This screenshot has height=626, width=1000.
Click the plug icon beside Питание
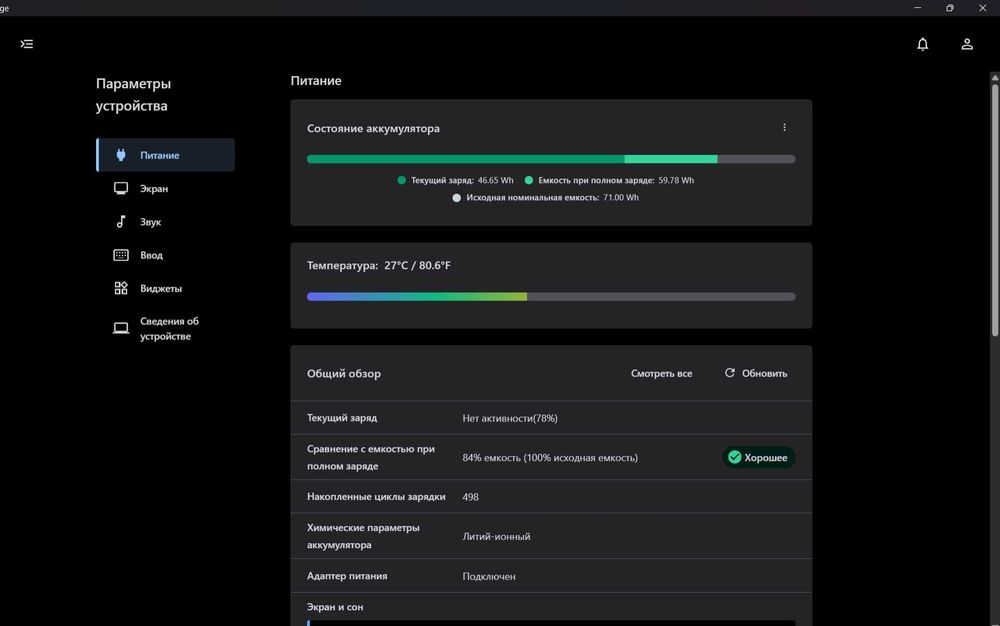[x=121, y=155]
